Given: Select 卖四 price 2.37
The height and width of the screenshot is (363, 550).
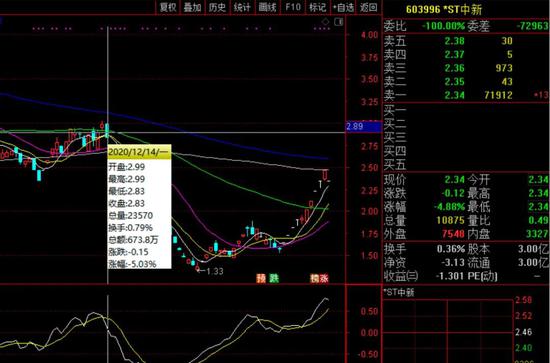Looking at the screenshot, I should (x=455, y=54).
